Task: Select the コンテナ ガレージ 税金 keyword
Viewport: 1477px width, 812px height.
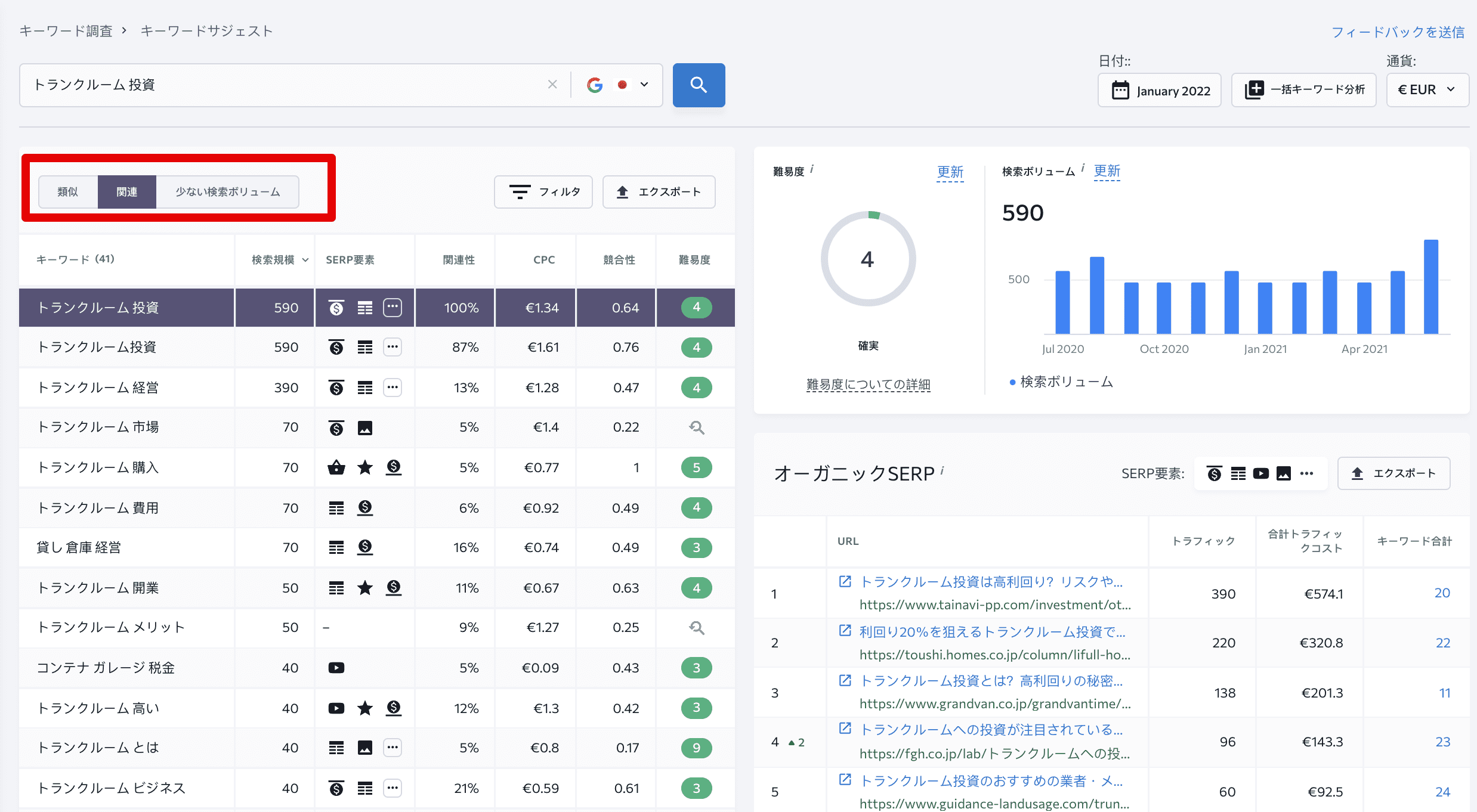Action: click(x=106, y=668)
